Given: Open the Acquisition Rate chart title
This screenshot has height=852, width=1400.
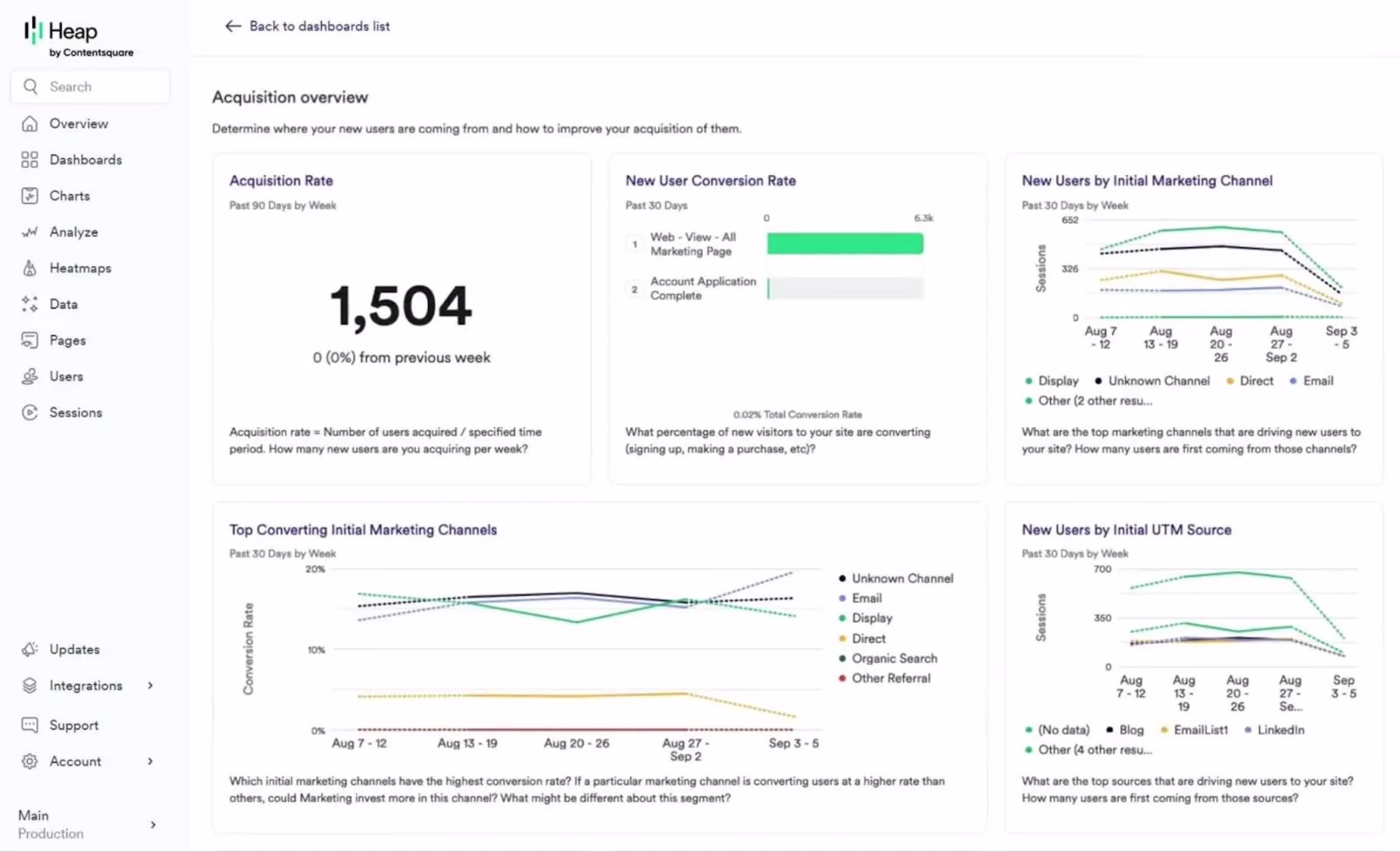Looking at the screenshot, I should [281, 181].
